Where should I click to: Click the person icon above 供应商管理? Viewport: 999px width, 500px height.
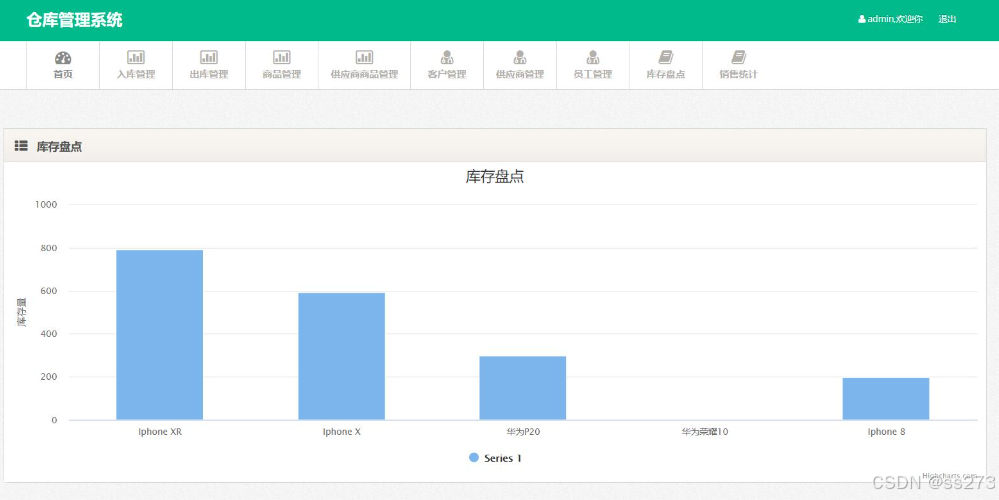520,57
